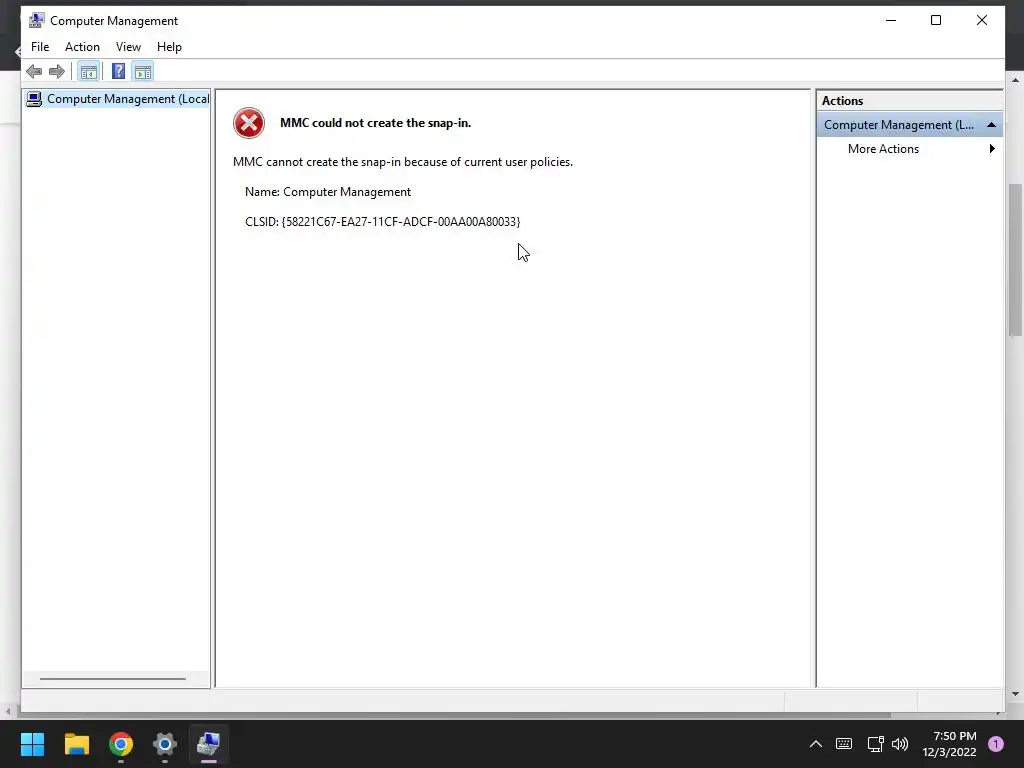Toggle the Show/Hide Console Tree toolbar icon

[x=88, y=71]
